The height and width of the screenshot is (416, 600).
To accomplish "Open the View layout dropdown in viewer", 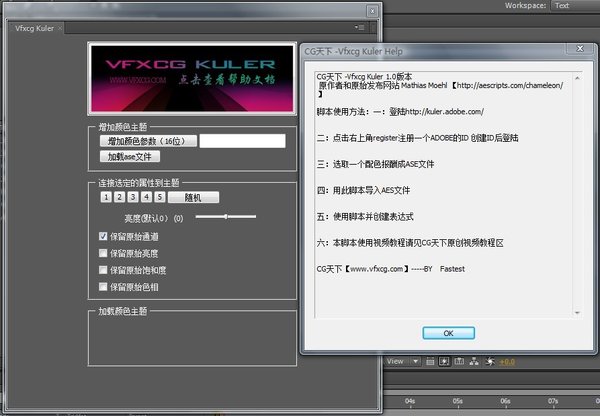I will [x=403, y=361].
